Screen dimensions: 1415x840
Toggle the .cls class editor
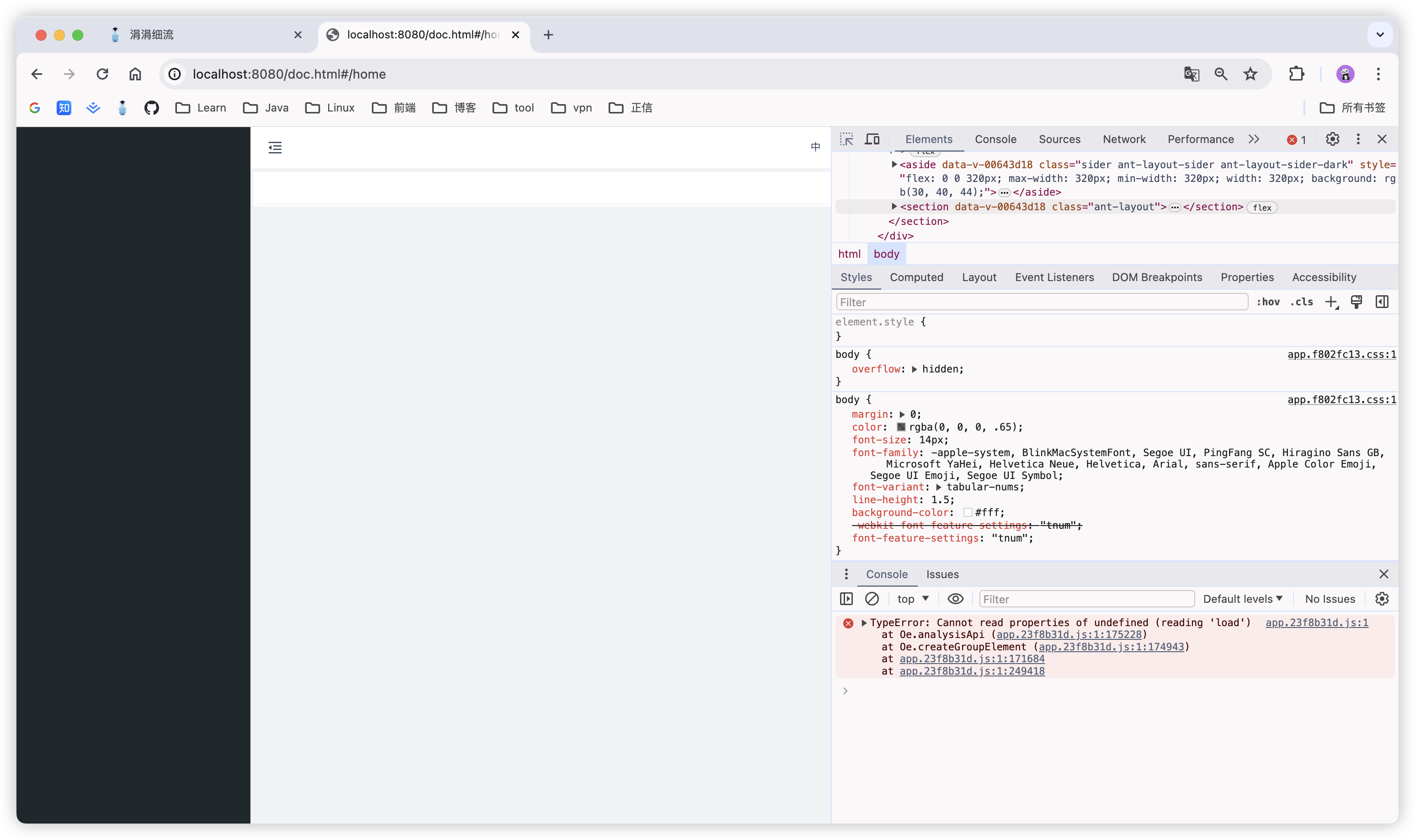coord(1301,302)
